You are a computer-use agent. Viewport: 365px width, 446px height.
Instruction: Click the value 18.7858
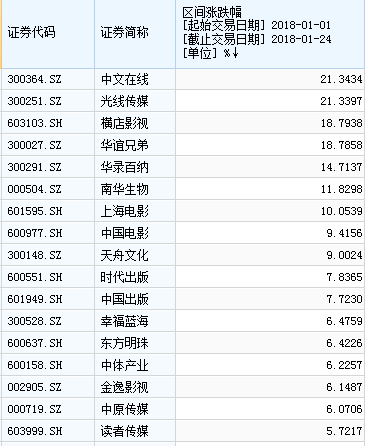point(341,145)
